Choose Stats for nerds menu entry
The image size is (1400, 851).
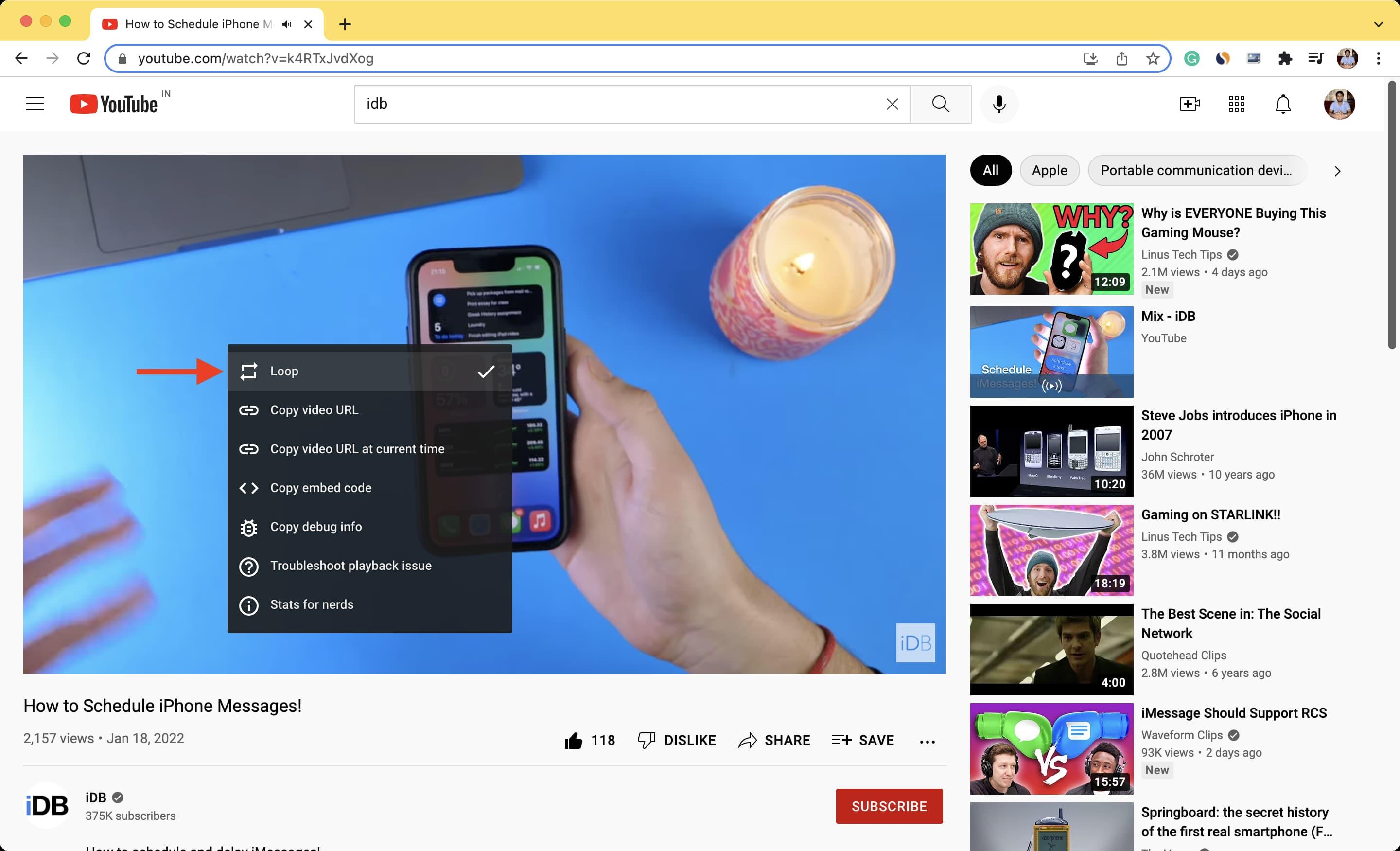coord(312,605)
